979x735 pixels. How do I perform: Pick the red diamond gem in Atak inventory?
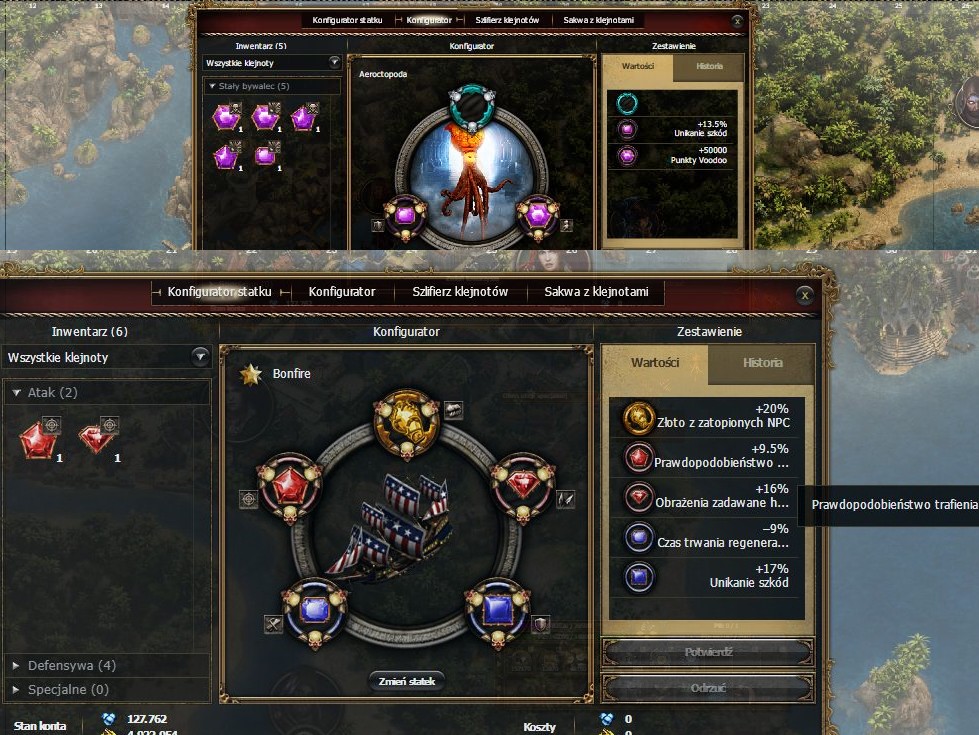96,440
